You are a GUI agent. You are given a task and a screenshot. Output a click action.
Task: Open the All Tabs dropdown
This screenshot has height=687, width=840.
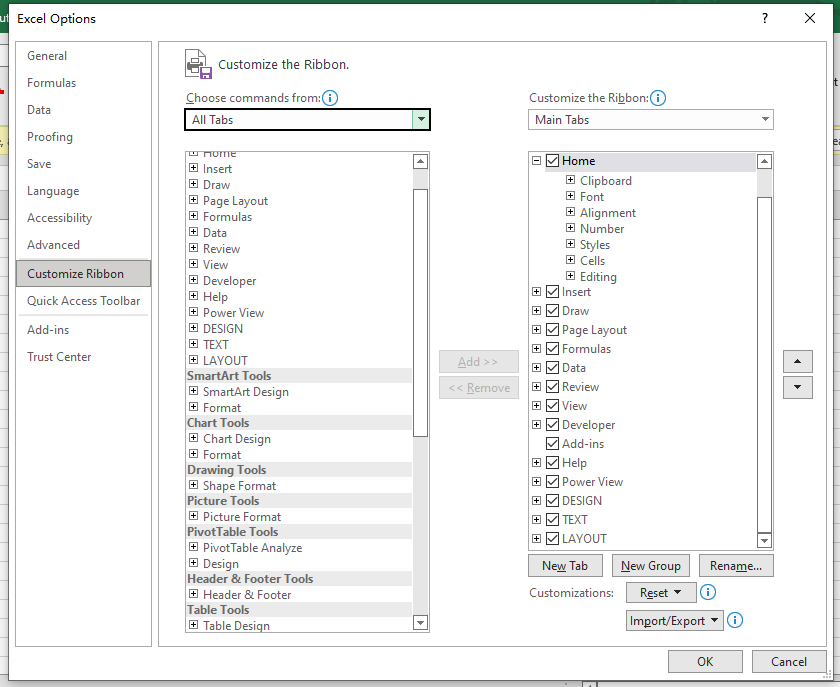[x=308, y=120]
